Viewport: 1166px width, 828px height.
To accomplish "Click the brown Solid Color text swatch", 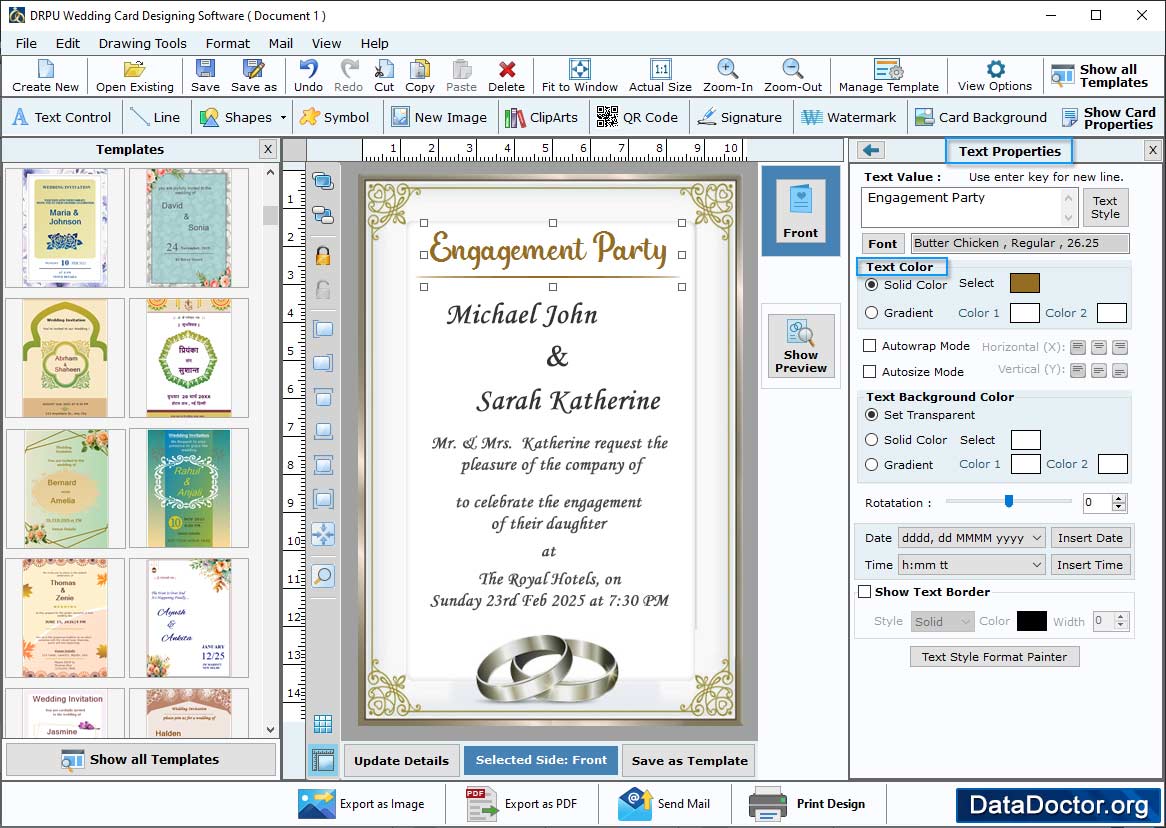I will [x=1025, y=284].
